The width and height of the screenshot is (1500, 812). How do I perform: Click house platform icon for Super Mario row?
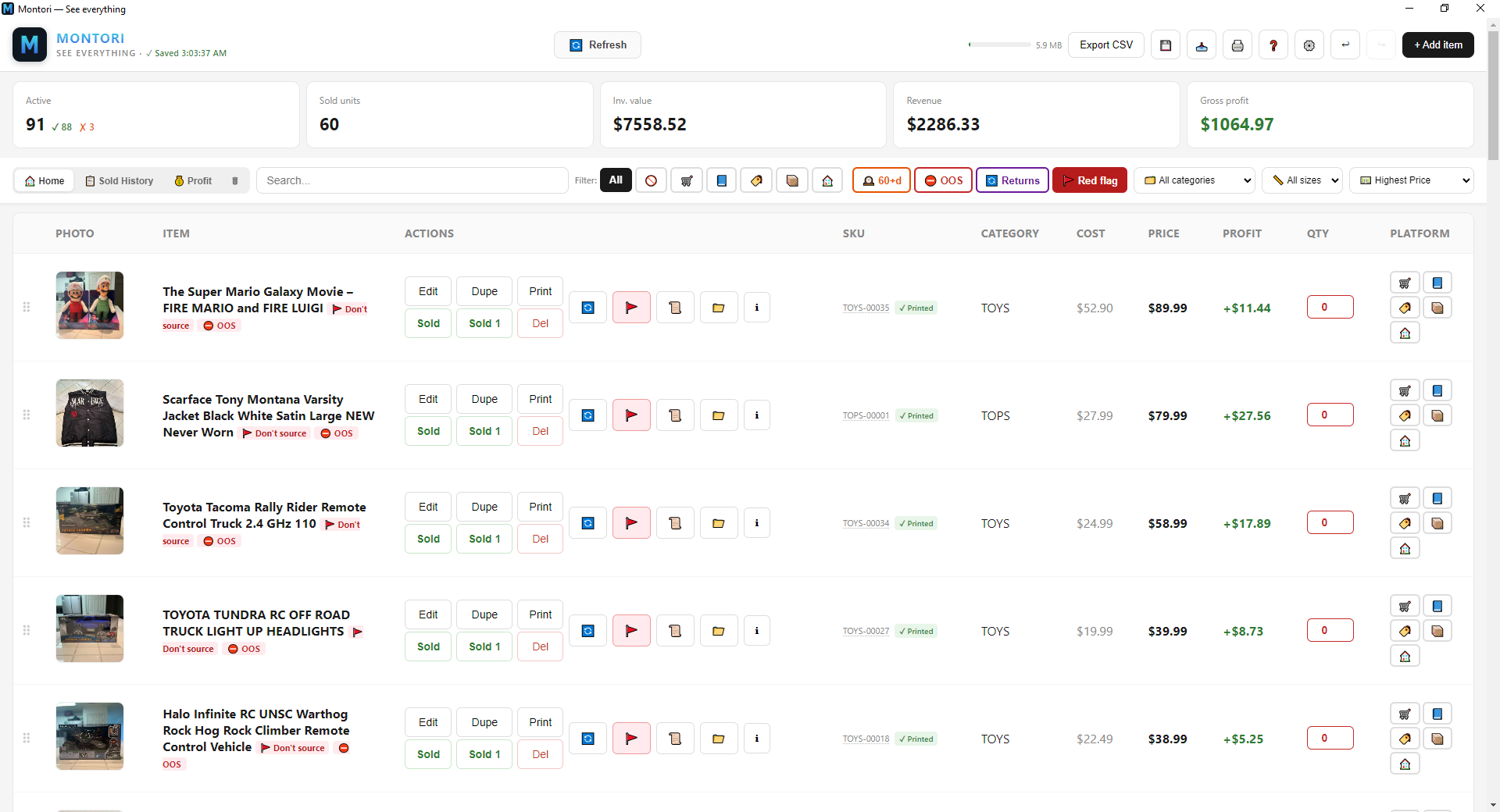click(x=1405, y=333)
